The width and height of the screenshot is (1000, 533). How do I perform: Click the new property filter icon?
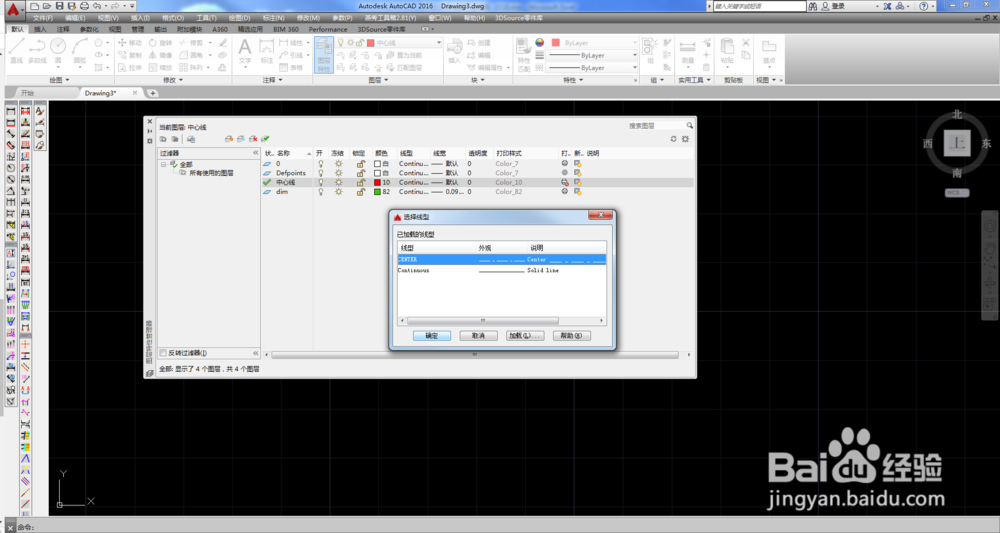(163, 138)
